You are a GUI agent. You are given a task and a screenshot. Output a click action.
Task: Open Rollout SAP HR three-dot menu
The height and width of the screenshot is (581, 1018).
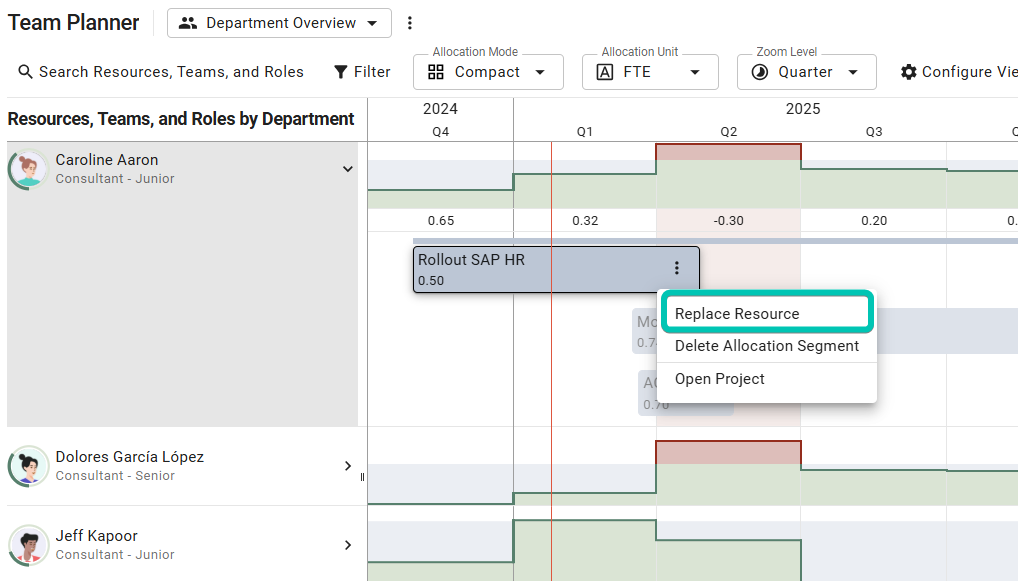677,268
